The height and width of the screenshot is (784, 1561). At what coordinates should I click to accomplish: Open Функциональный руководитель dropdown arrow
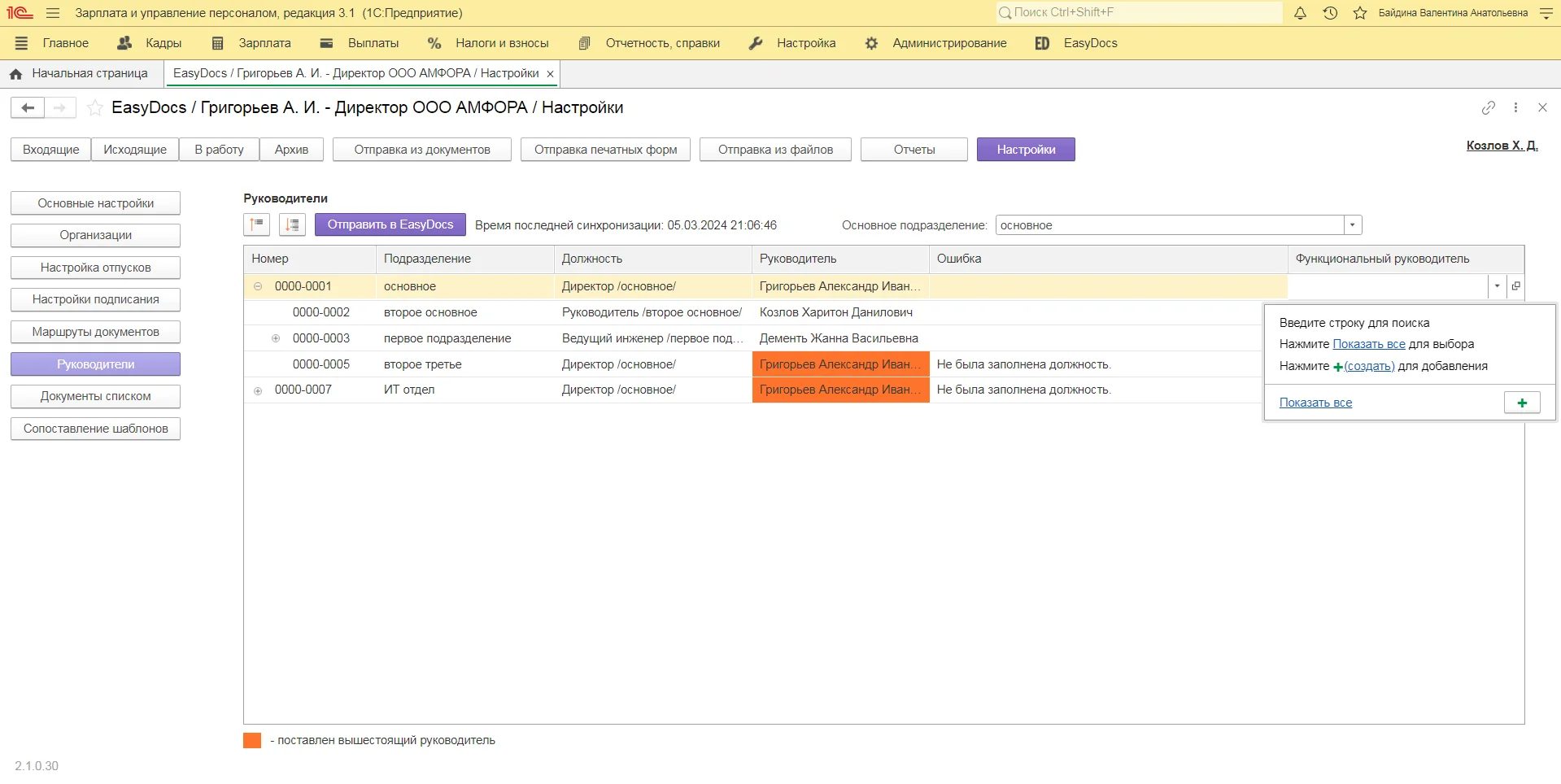1497,286
